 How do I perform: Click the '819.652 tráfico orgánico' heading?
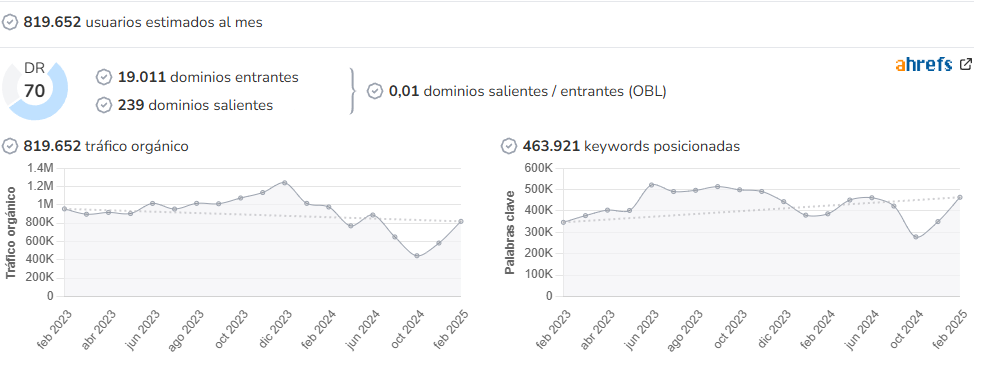click(x=106, y=147)
